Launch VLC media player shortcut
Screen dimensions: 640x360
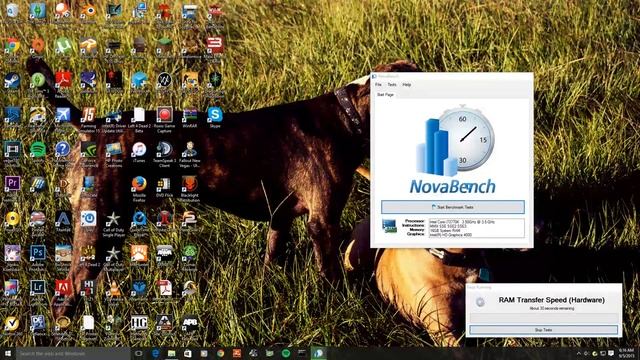point(113,289)
